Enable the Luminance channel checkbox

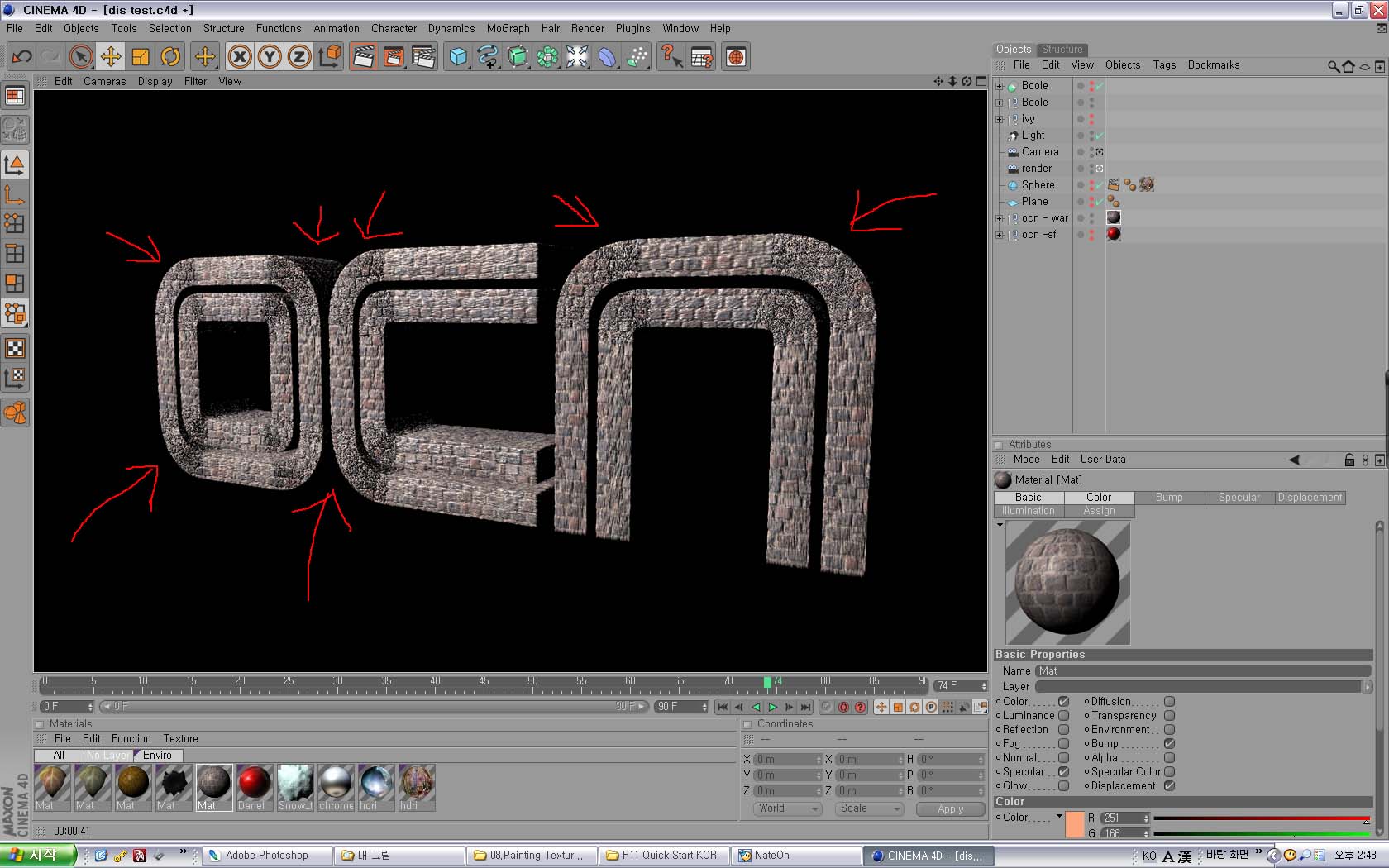click(x=1064, y=715)
